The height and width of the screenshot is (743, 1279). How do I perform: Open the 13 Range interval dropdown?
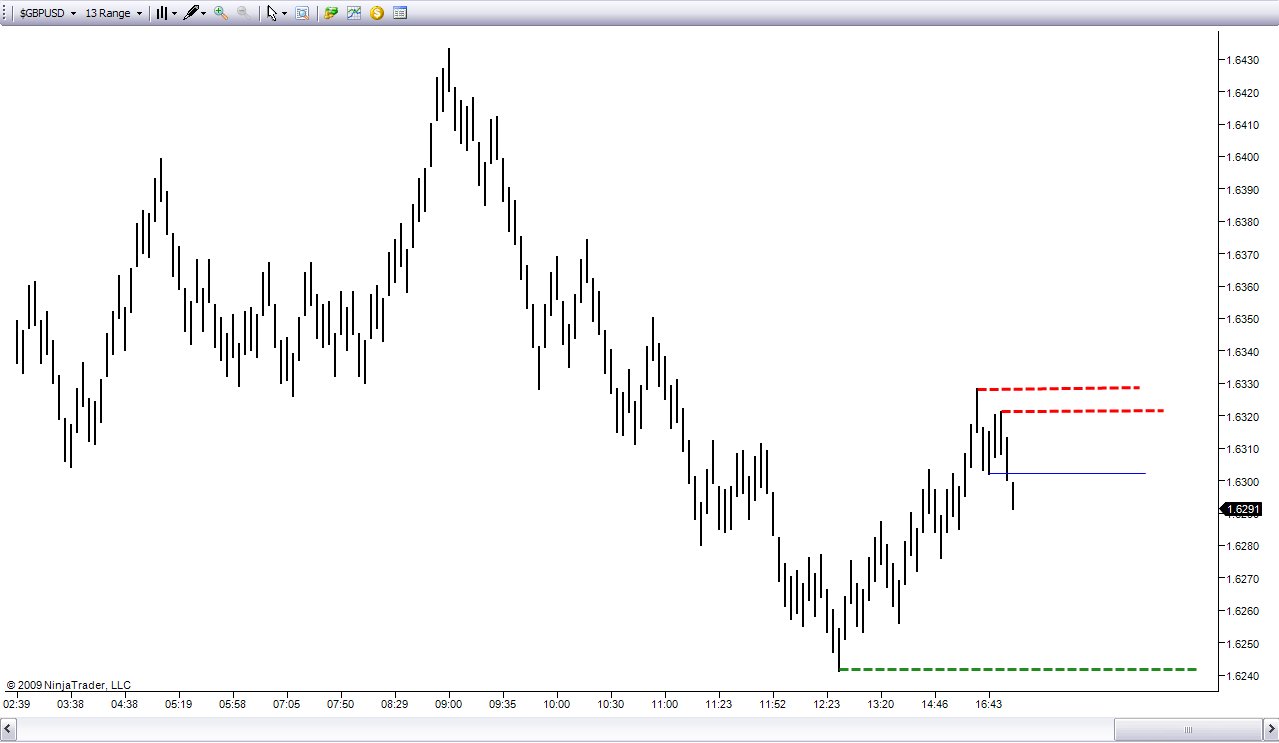[x=113, y=14]
